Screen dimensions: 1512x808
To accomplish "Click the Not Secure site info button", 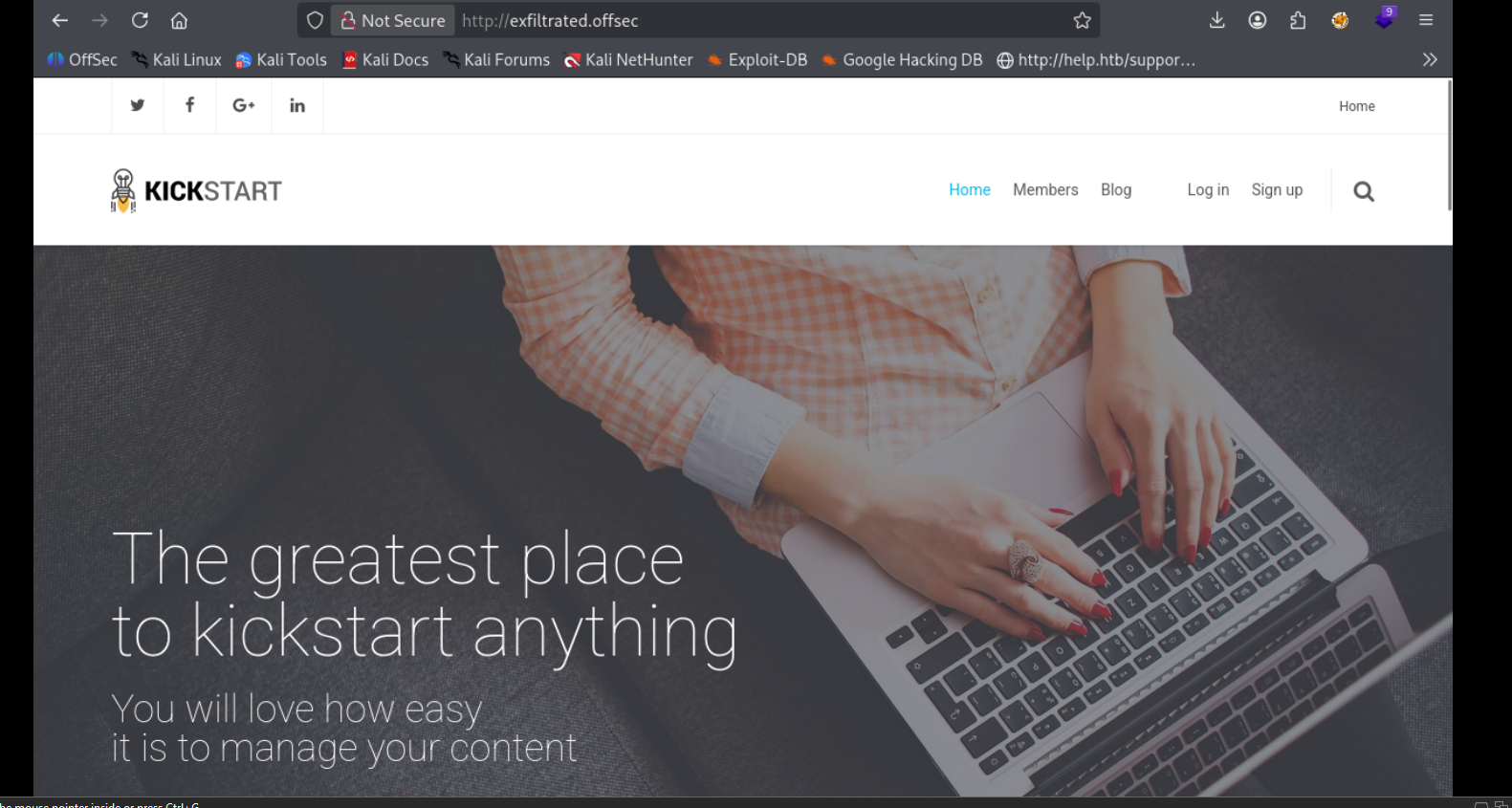I will click(x=393, y=20).
